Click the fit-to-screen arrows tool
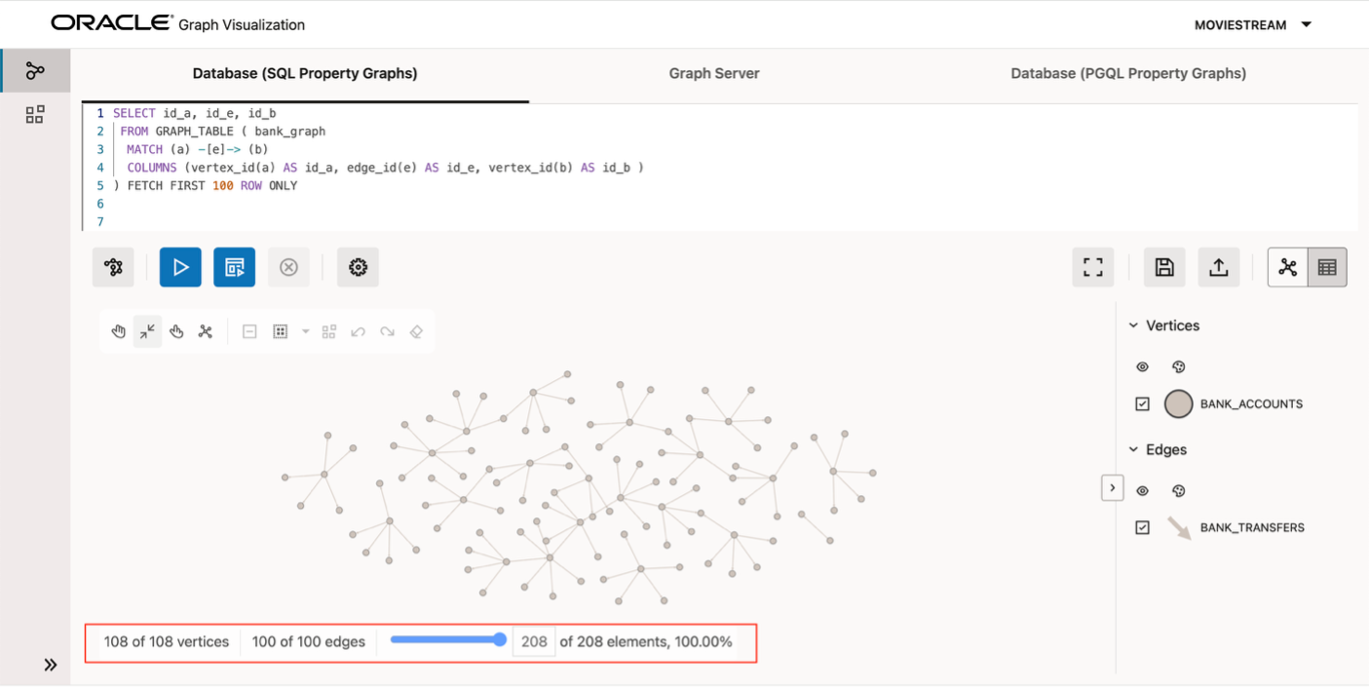Screen dimensions: 1371x690 point(147,331)
